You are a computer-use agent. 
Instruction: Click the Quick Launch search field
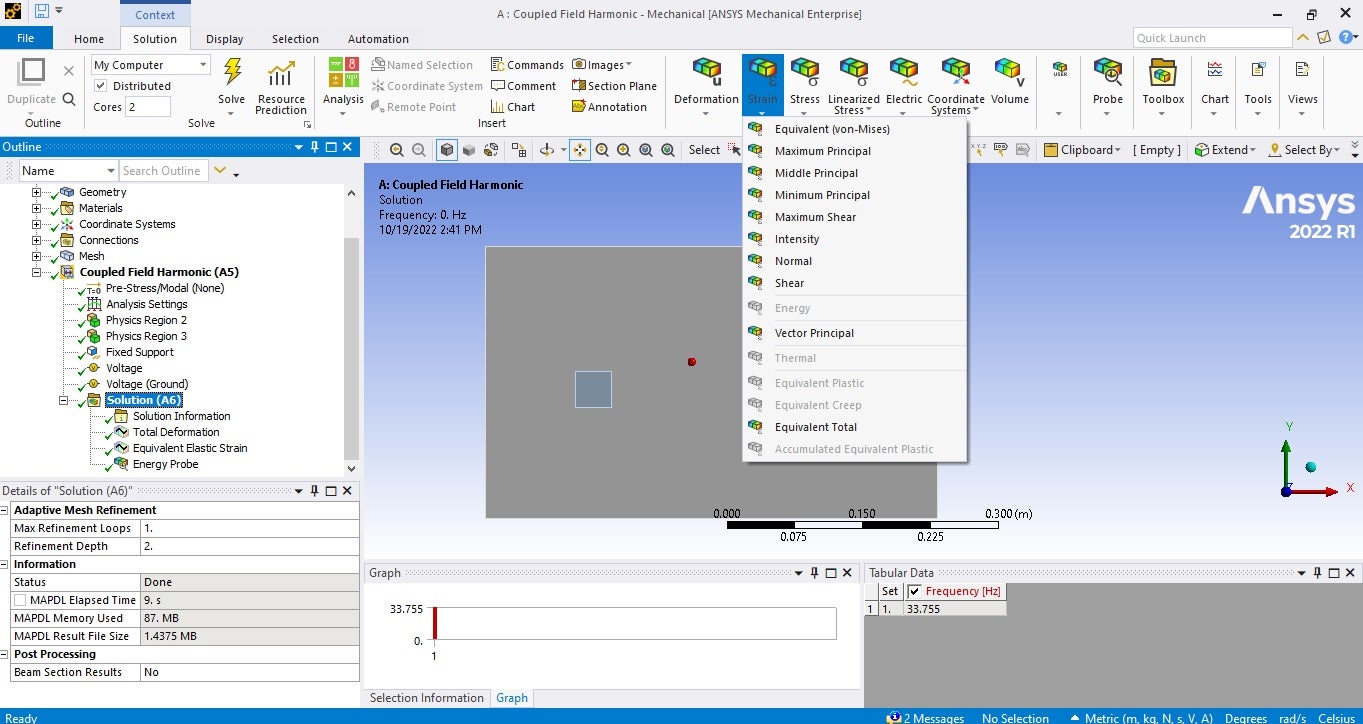tap(1211, 38)
